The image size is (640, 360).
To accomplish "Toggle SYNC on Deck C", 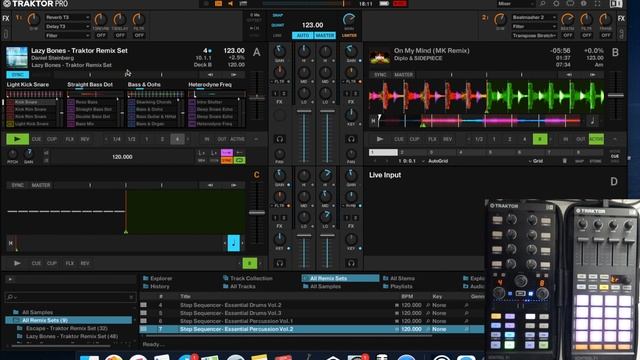I will 18,185.
